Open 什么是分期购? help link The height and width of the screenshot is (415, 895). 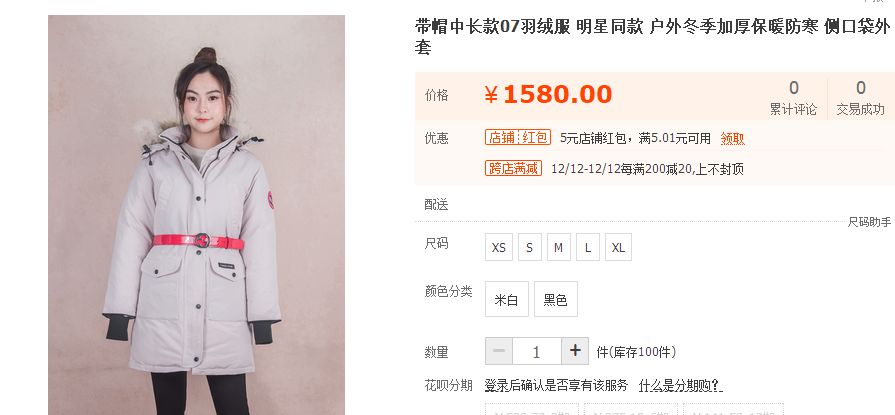coord(680,385)
